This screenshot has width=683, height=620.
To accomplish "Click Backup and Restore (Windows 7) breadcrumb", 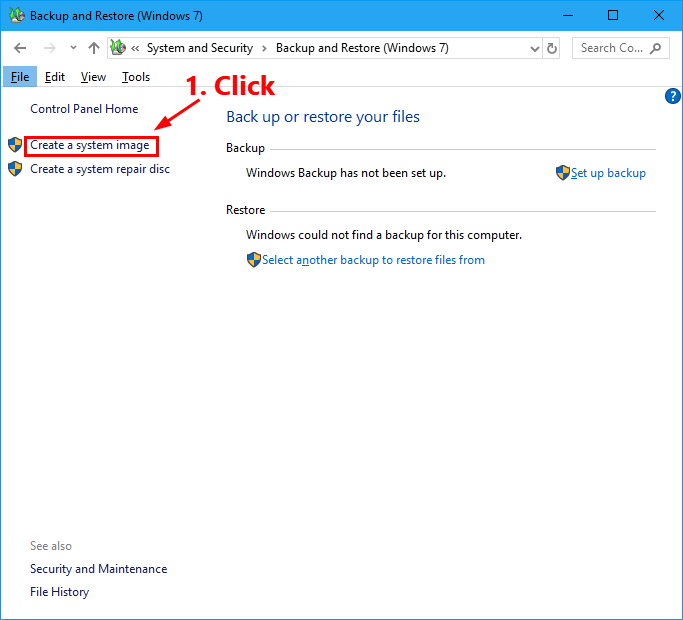I will click(362, 48).
